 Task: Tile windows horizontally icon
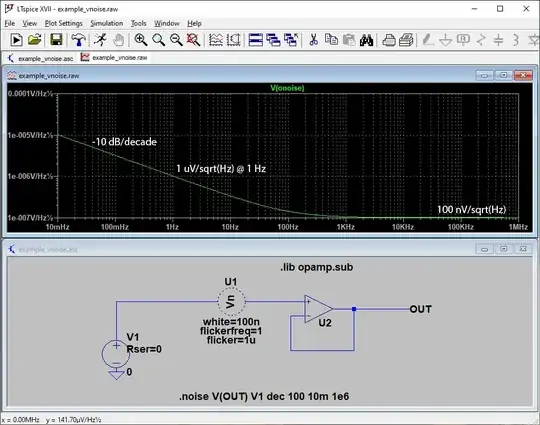(256, 40)
